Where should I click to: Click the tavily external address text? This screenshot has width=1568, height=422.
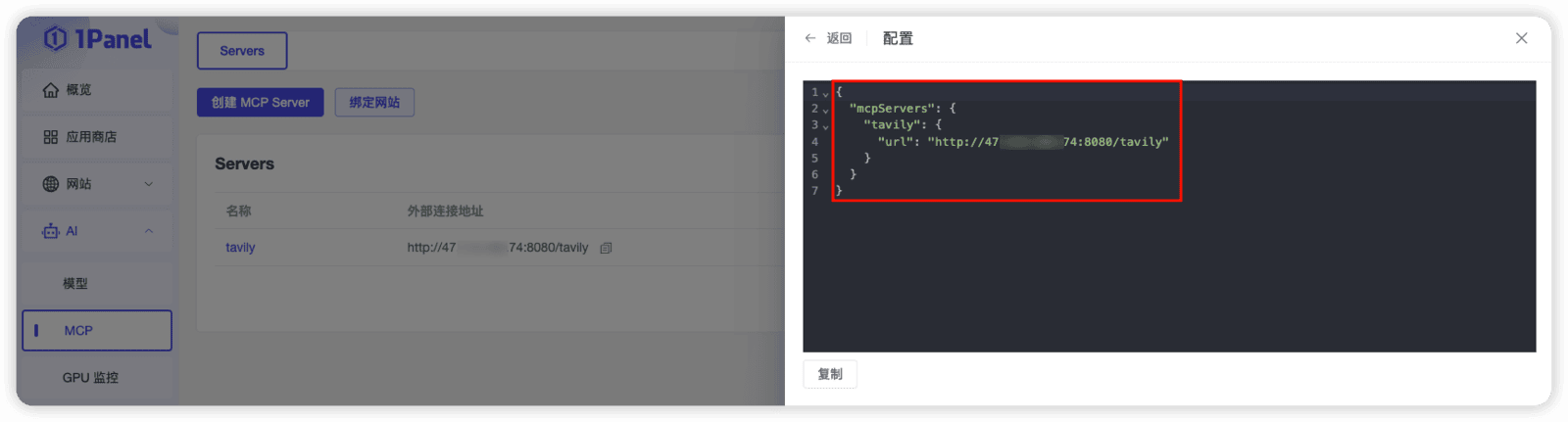498,248
